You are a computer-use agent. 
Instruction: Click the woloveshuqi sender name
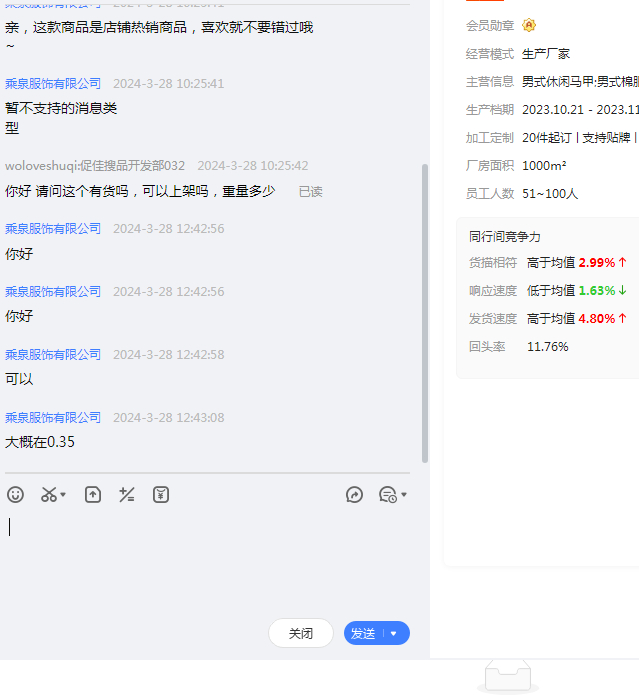coord(95,166)
